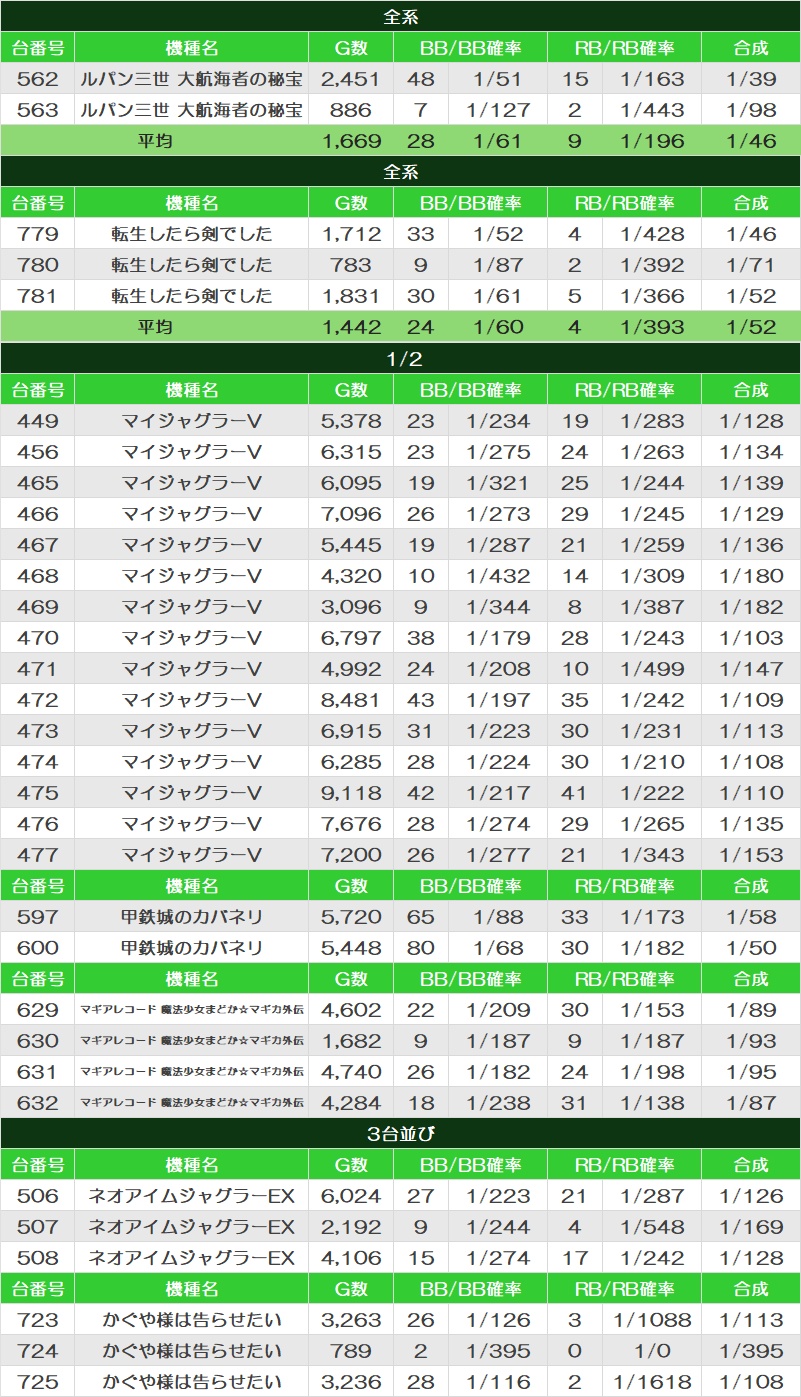
Task: Click BB rate 1/116 in row 725
Action: [x=497, y=1382]
